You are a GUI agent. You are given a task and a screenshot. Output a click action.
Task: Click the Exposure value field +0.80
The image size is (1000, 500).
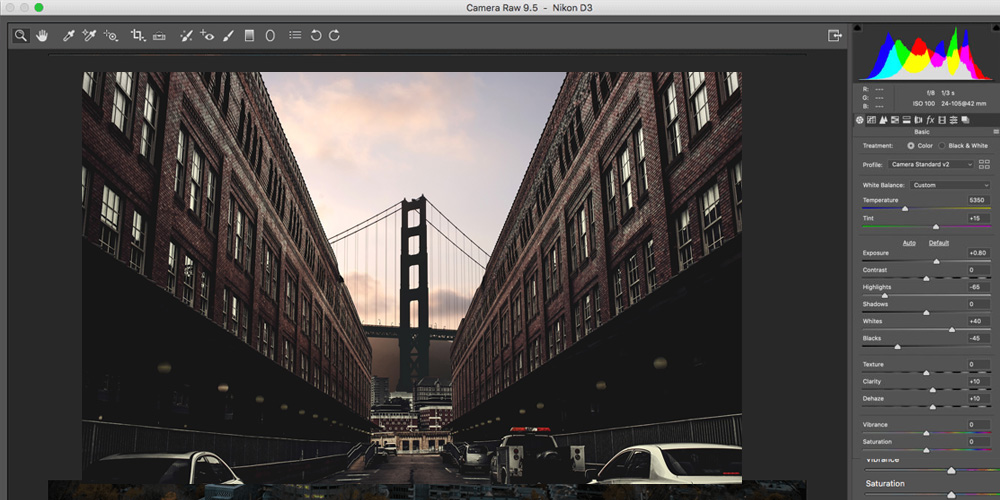[978, 253]
